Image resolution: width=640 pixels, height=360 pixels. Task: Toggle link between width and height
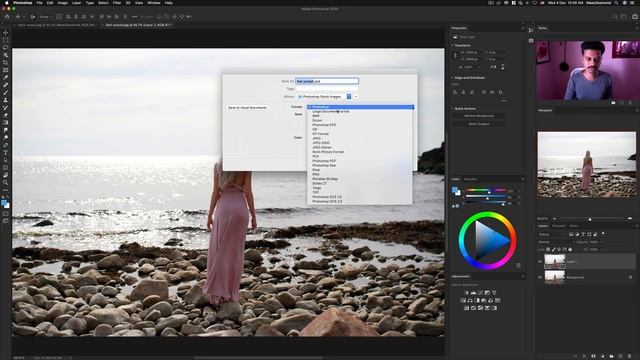point(456,56)
